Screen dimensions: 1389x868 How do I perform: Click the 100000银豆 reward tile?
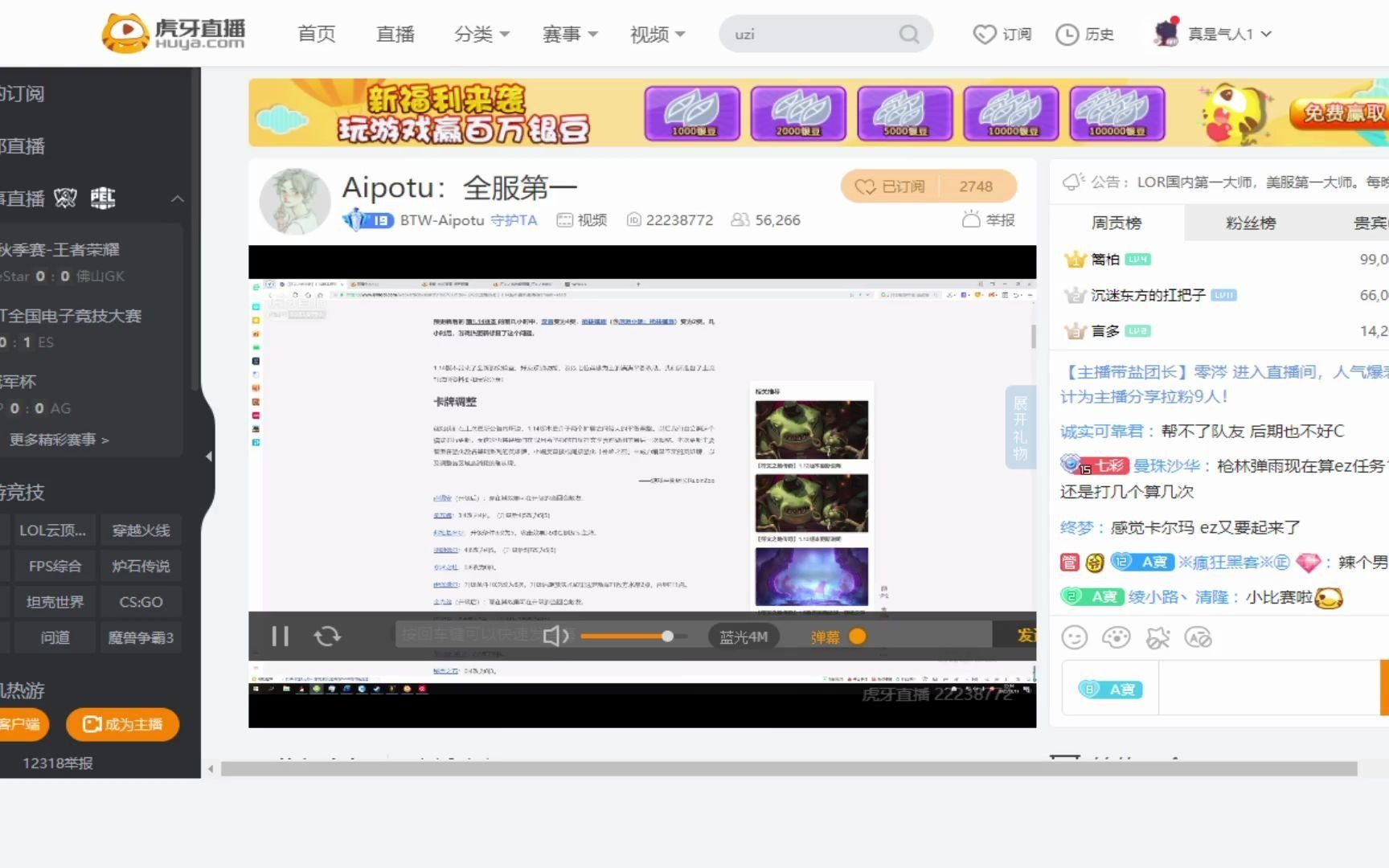click(1117, 113)
